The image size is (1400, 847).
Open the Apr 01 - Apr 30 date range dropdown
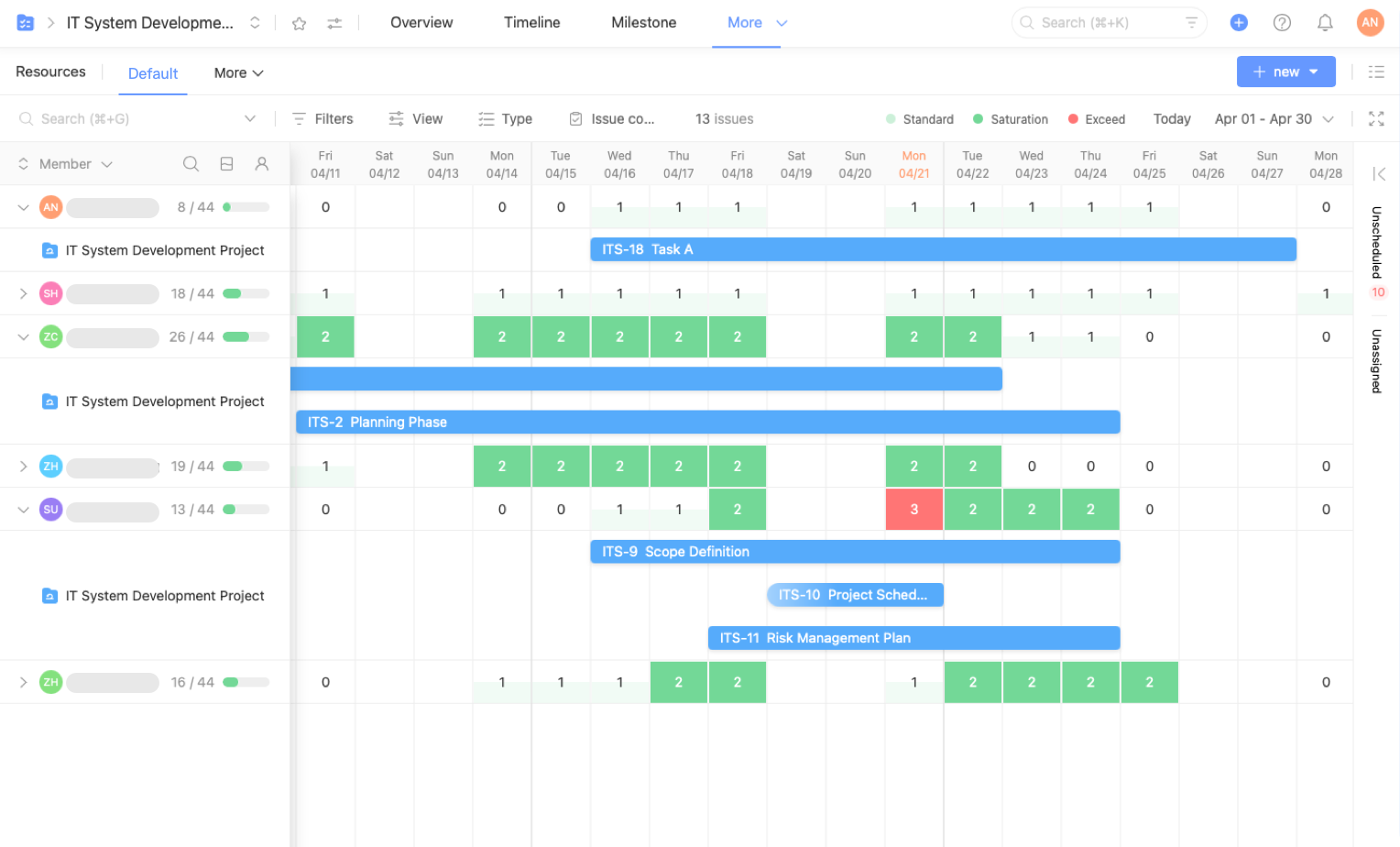[1274, 118]
